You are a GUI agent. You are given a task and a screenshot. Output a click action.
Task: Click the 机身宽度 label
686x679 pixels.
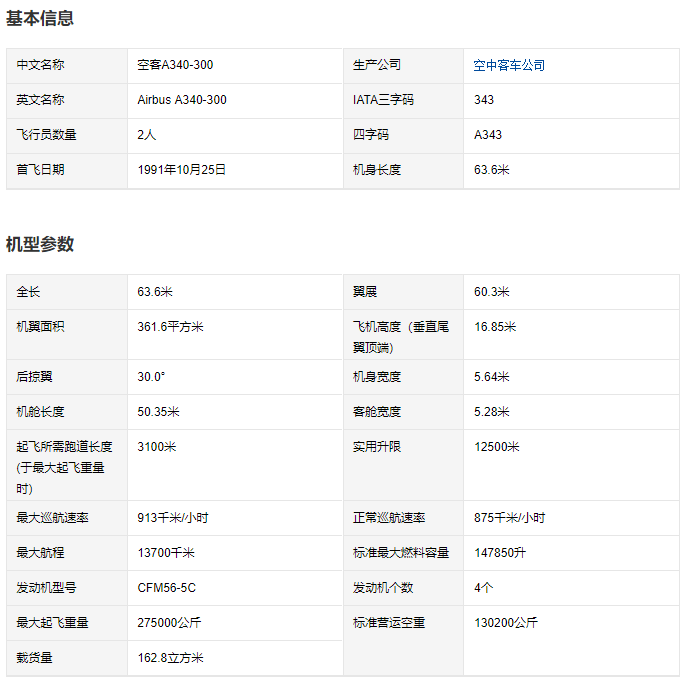click(377, 377)
